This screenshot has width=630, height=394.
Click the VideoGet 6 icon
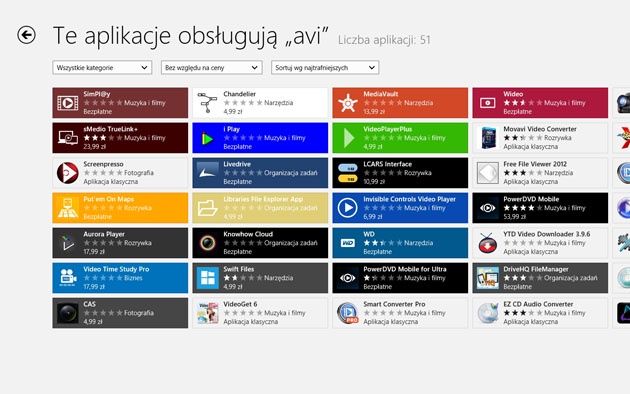[x=207, y=312]
